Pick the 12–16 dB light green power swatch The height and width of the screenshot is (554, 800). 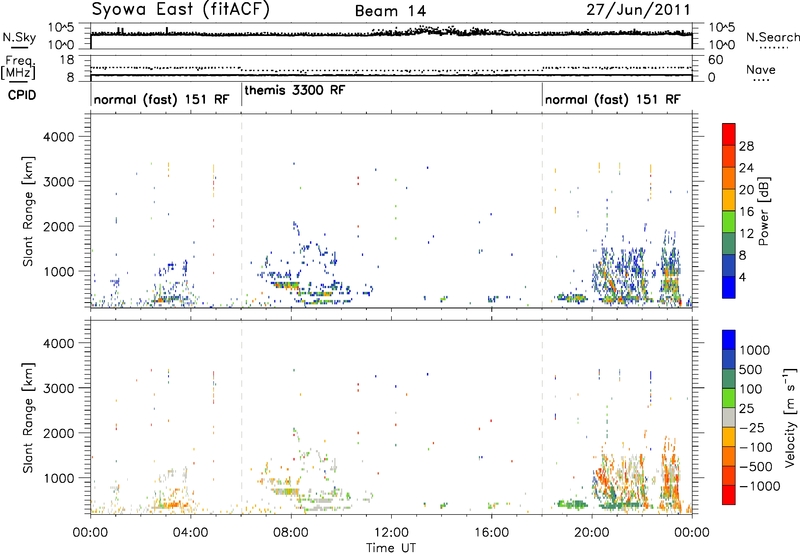[729, 222]
